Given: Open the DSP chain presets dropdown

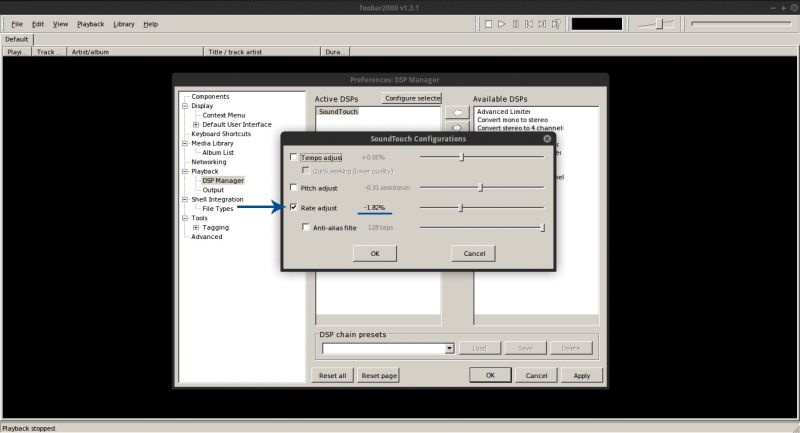Looking at the screenshot, I should (449, 348).
